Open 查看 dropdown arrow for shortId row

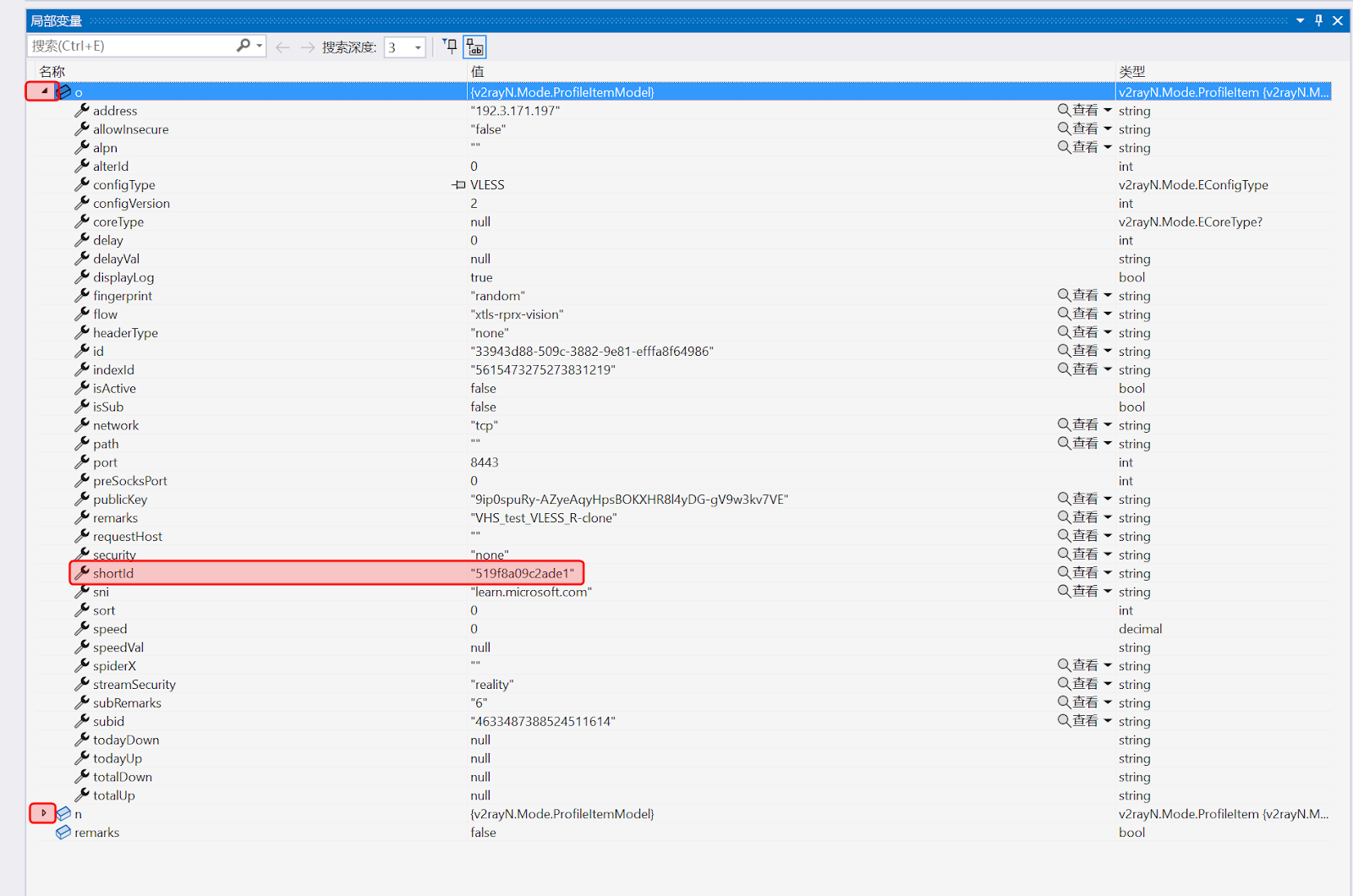[1108, 573]
